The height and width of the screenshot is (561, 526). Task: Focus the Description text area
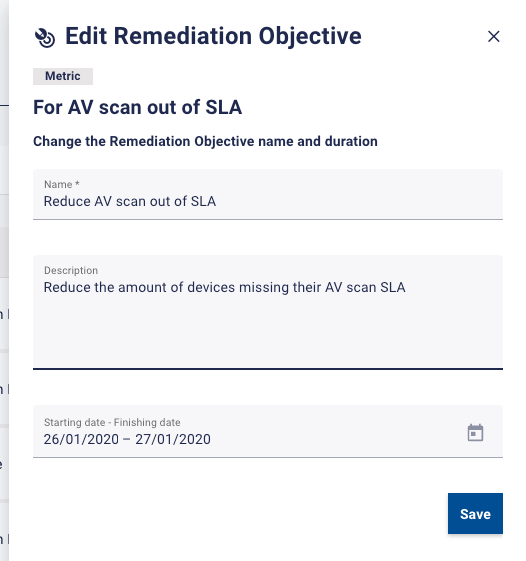[268, 312]
